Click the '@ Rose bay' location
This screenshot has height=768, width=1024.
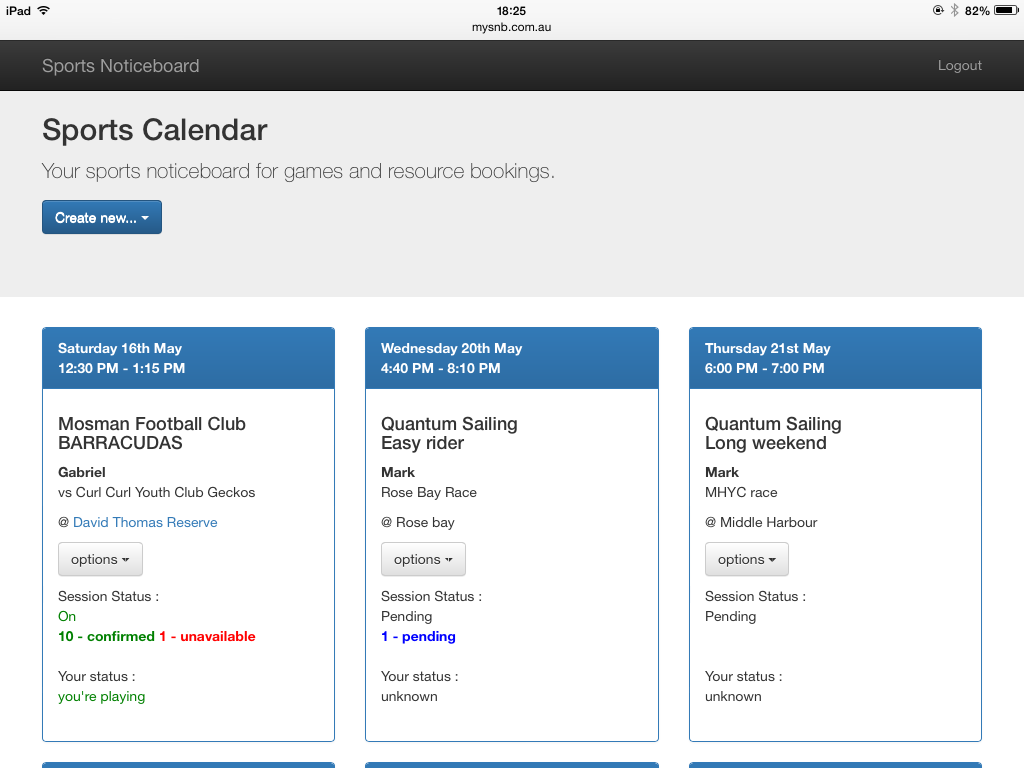click(418, 522)
